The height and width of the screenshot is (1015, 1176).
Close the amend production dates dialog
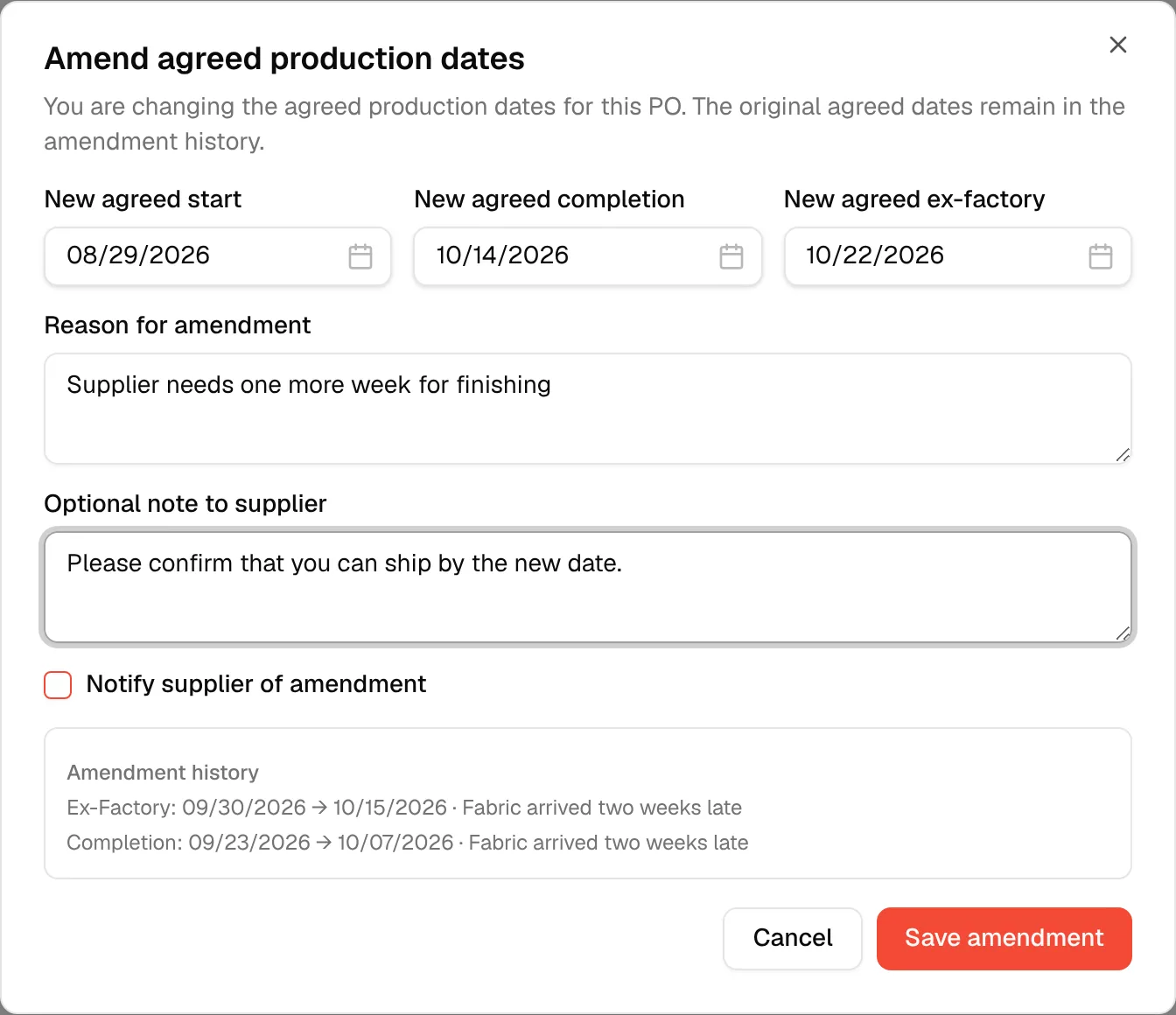pyautogui.click(x=1118, y=45)
